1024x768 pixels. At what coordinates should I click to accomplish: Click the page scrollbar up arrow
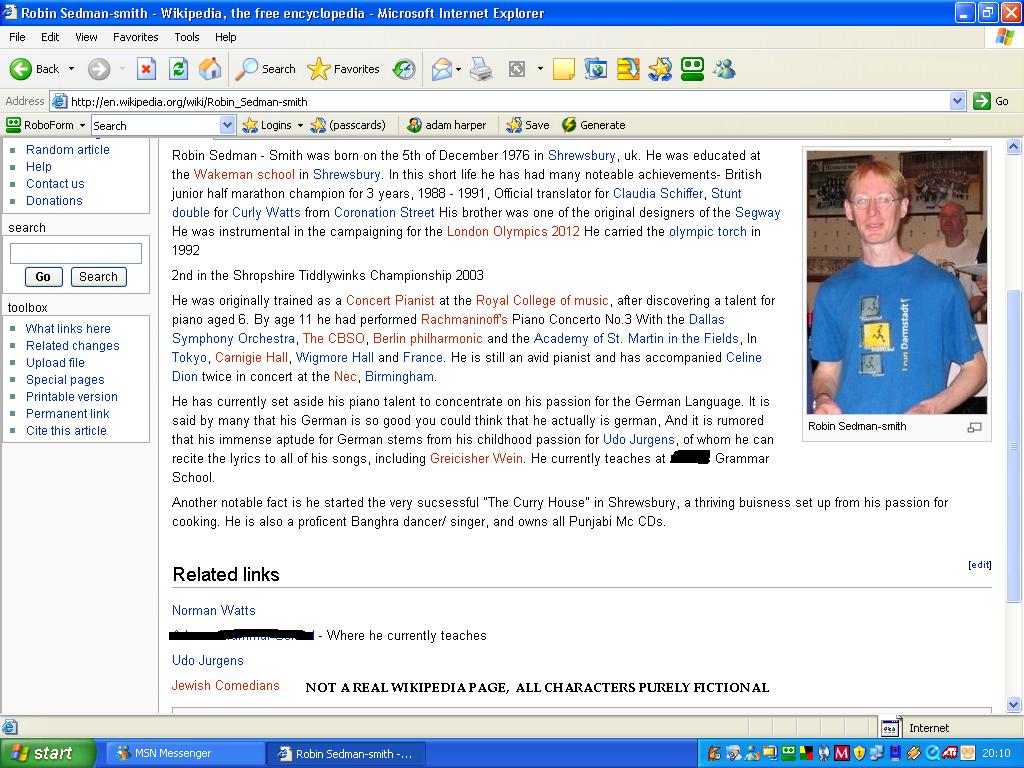pyautogui.click(x=1014, y=147)
